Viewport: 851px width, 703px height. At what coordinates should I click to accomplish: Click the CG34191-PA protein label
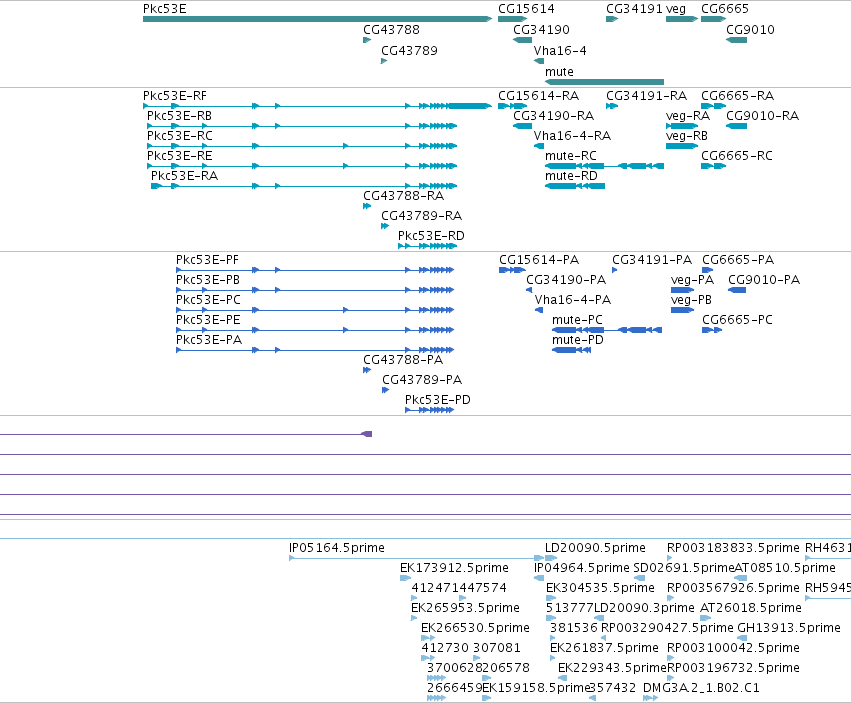[652, 260]
